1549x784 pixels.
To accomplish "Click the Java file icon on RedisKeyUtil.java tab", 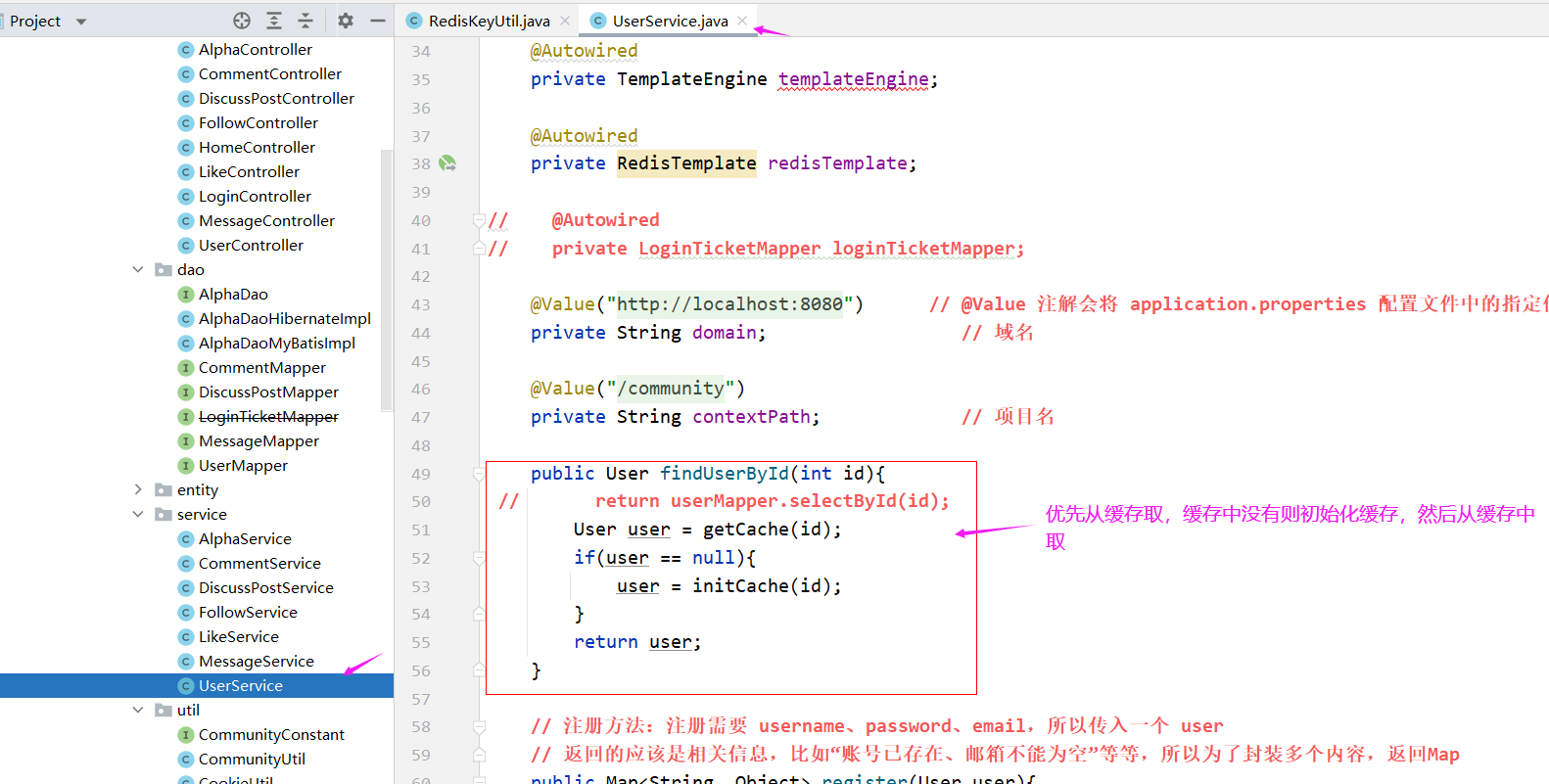I will (x=414, y=21).
